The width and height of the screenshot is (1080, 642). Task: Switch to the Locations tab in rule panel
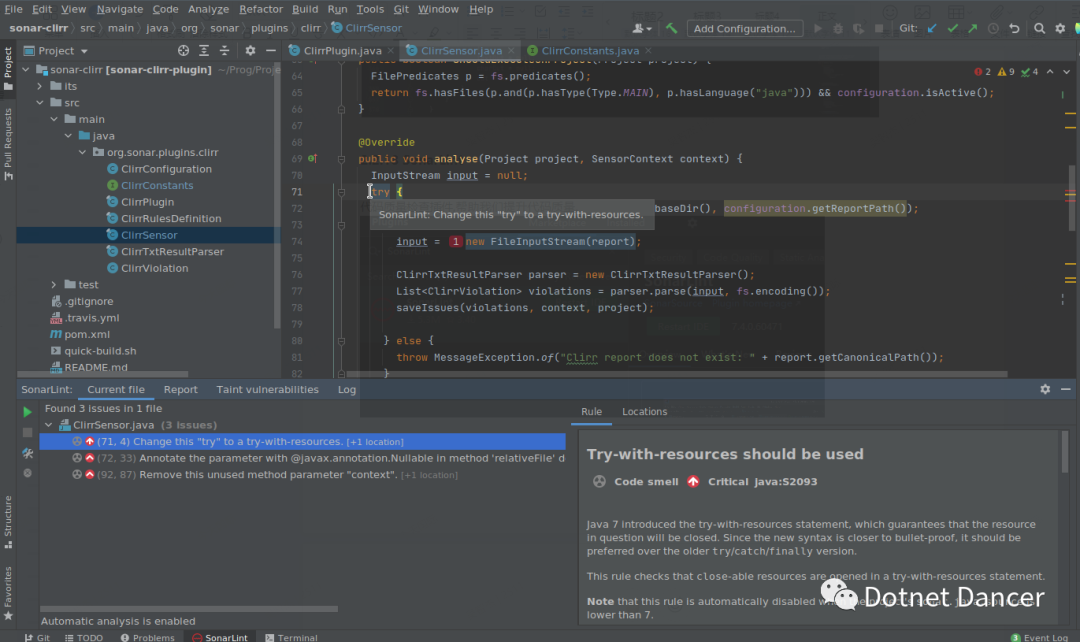click(x=644, y=411)
